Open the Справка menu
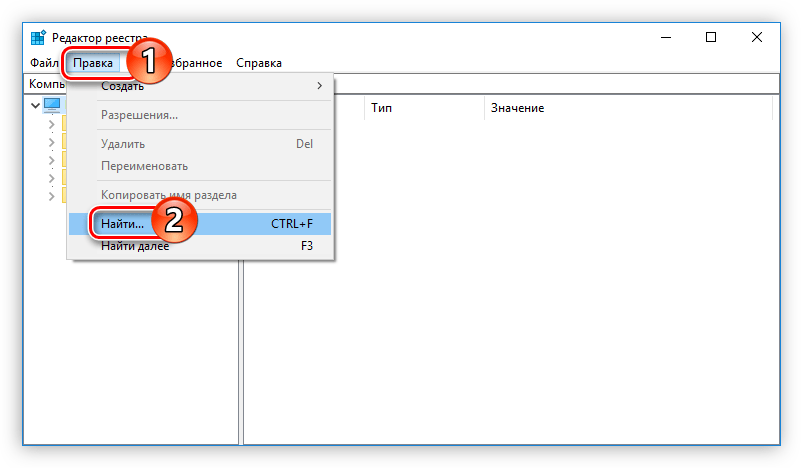 pyautogui.click(x=259, y=63)
